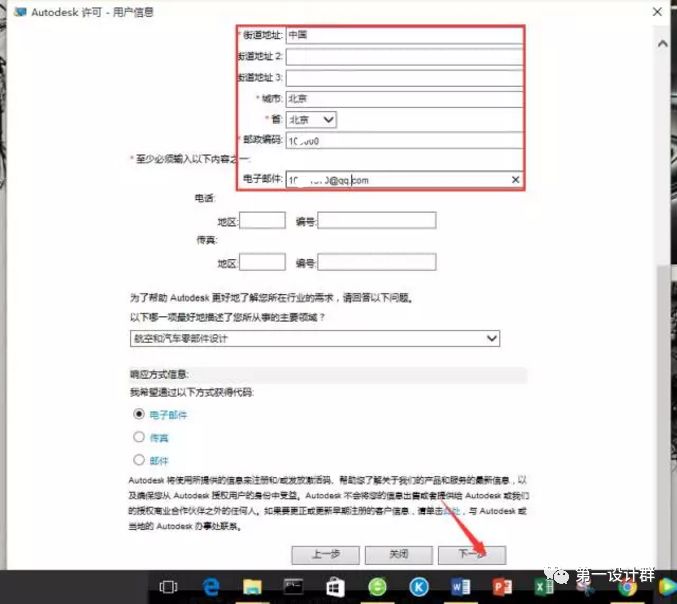Launch PowerPoint from the taskbar
The image size is (677, 604).
tap(502, 587)
